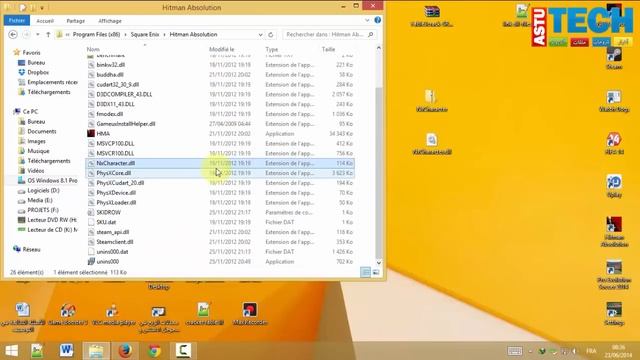Click the FRA language indicator

[591, 351]
